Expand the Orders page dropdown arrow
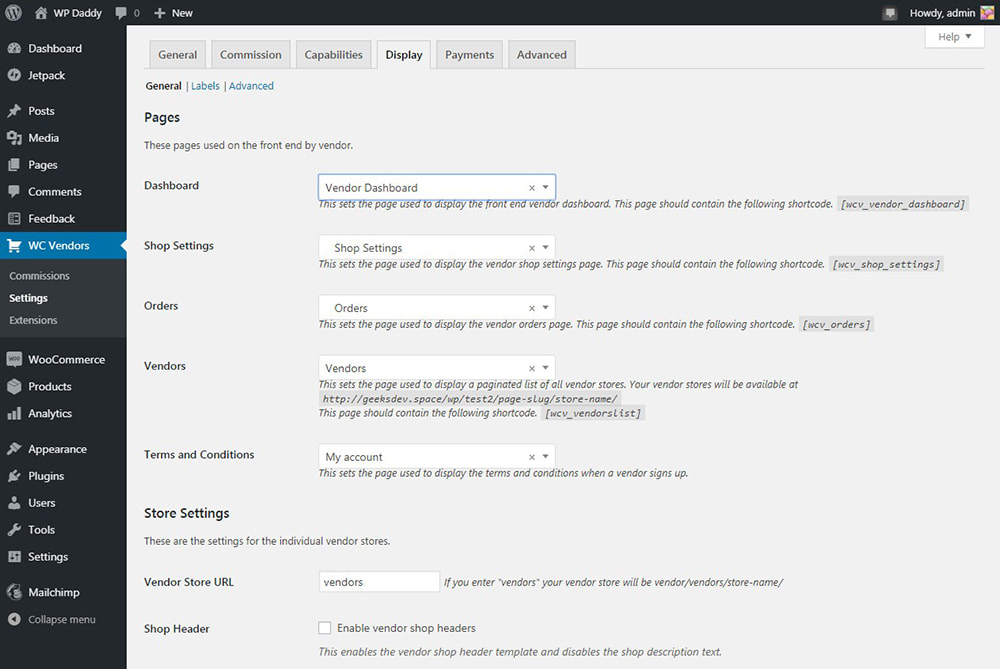Image resolution: width=1000 pixels, height=669 pixels. (545, 307)
